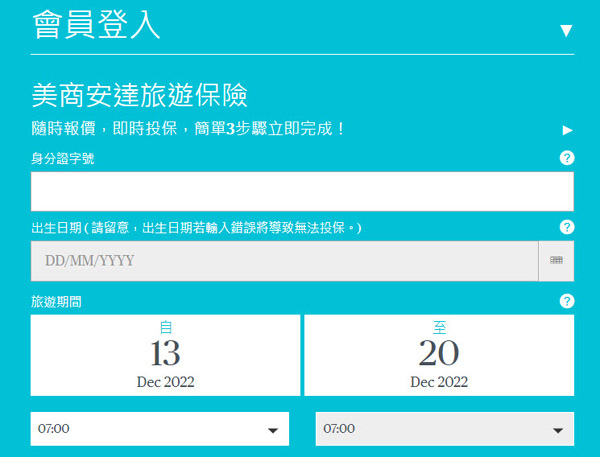The image size is (600, 457).
Task: Focus the 身分證字號 input field
Action: pos(302,191)
